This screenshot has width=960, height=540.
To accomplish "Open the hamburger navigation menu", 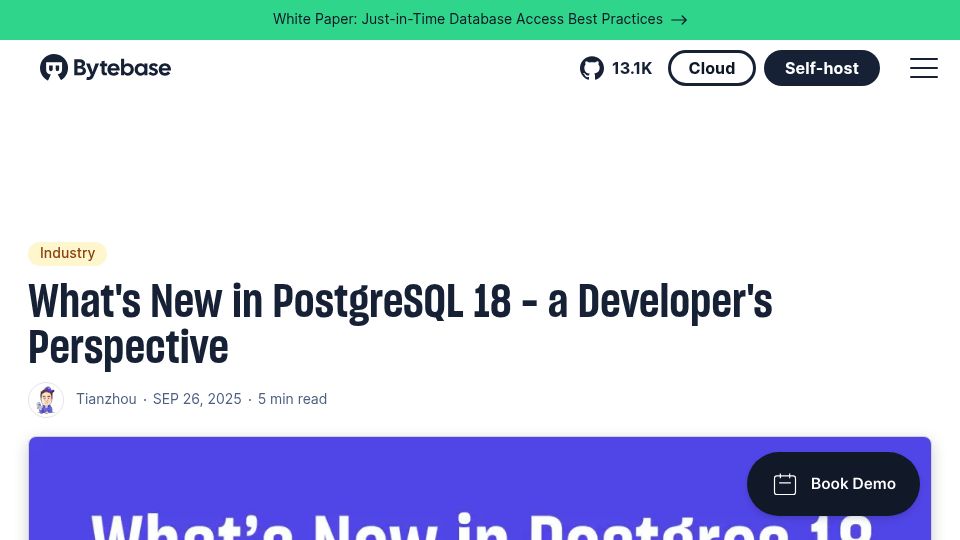I will pos(923,68).
